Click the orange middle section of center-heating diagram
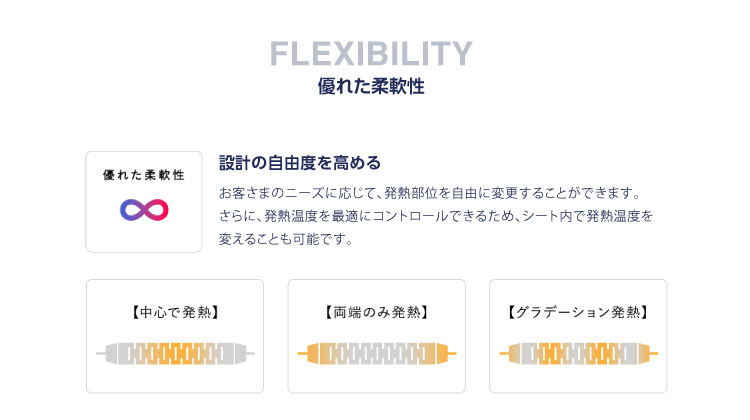750x420 pixels. tap(175, 354)
